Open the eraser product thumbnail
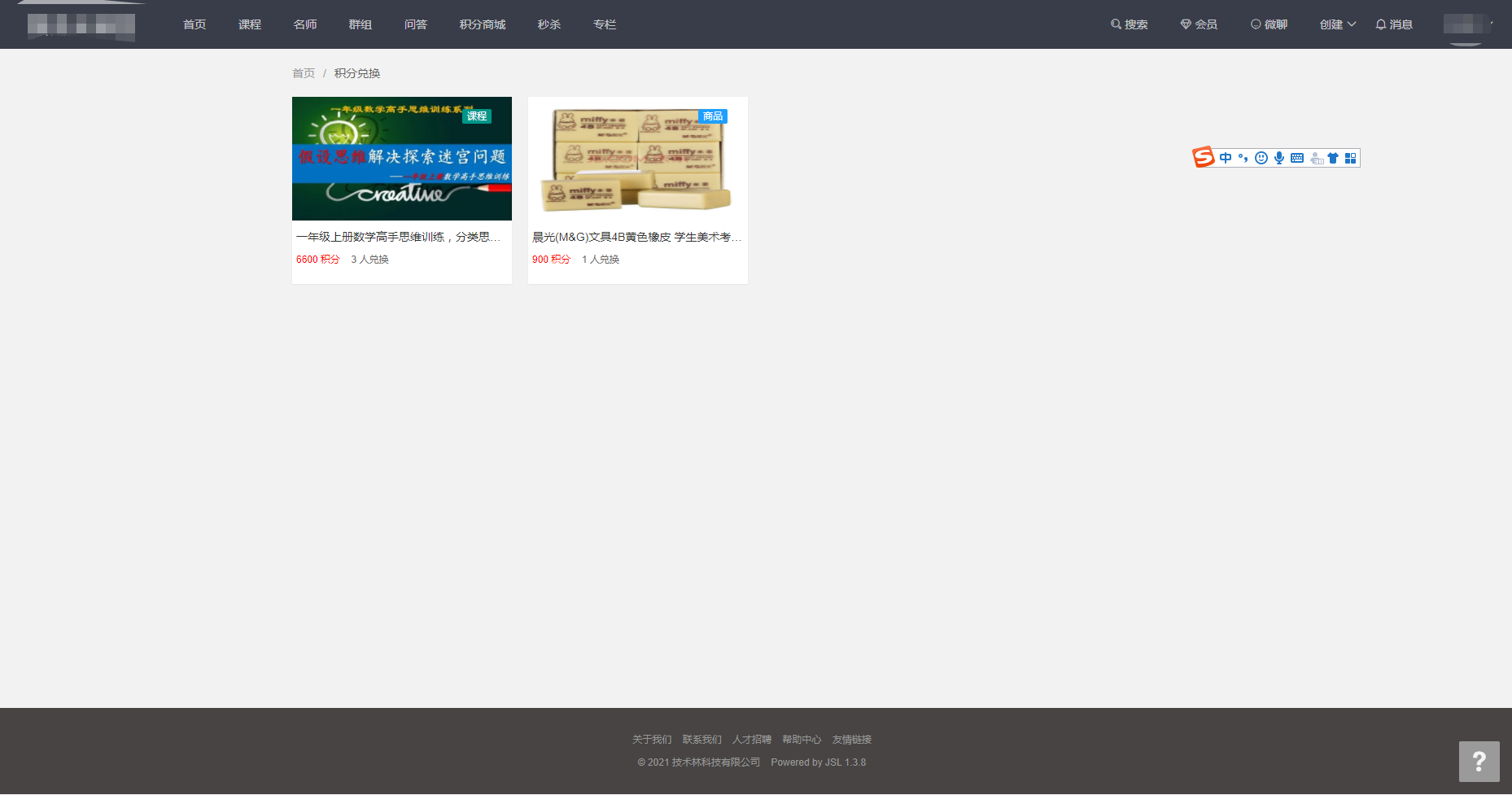The width and height of the screenshot is (1512, 795). pos(638,159)
